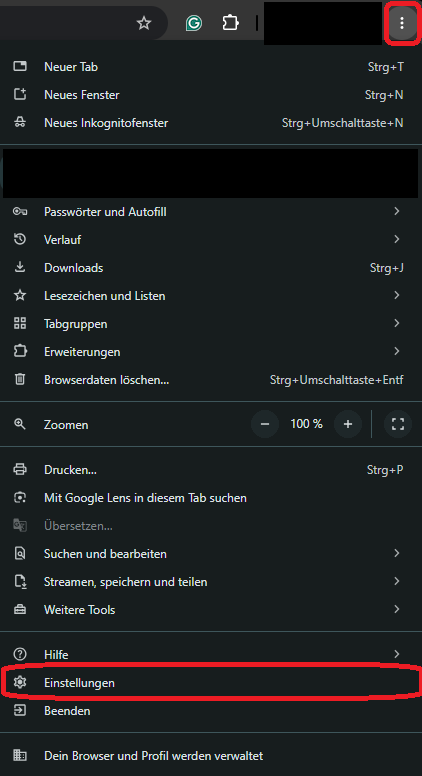Click the fullscreen icon next to zoom

pyautogui.click(x=398, y=424)
